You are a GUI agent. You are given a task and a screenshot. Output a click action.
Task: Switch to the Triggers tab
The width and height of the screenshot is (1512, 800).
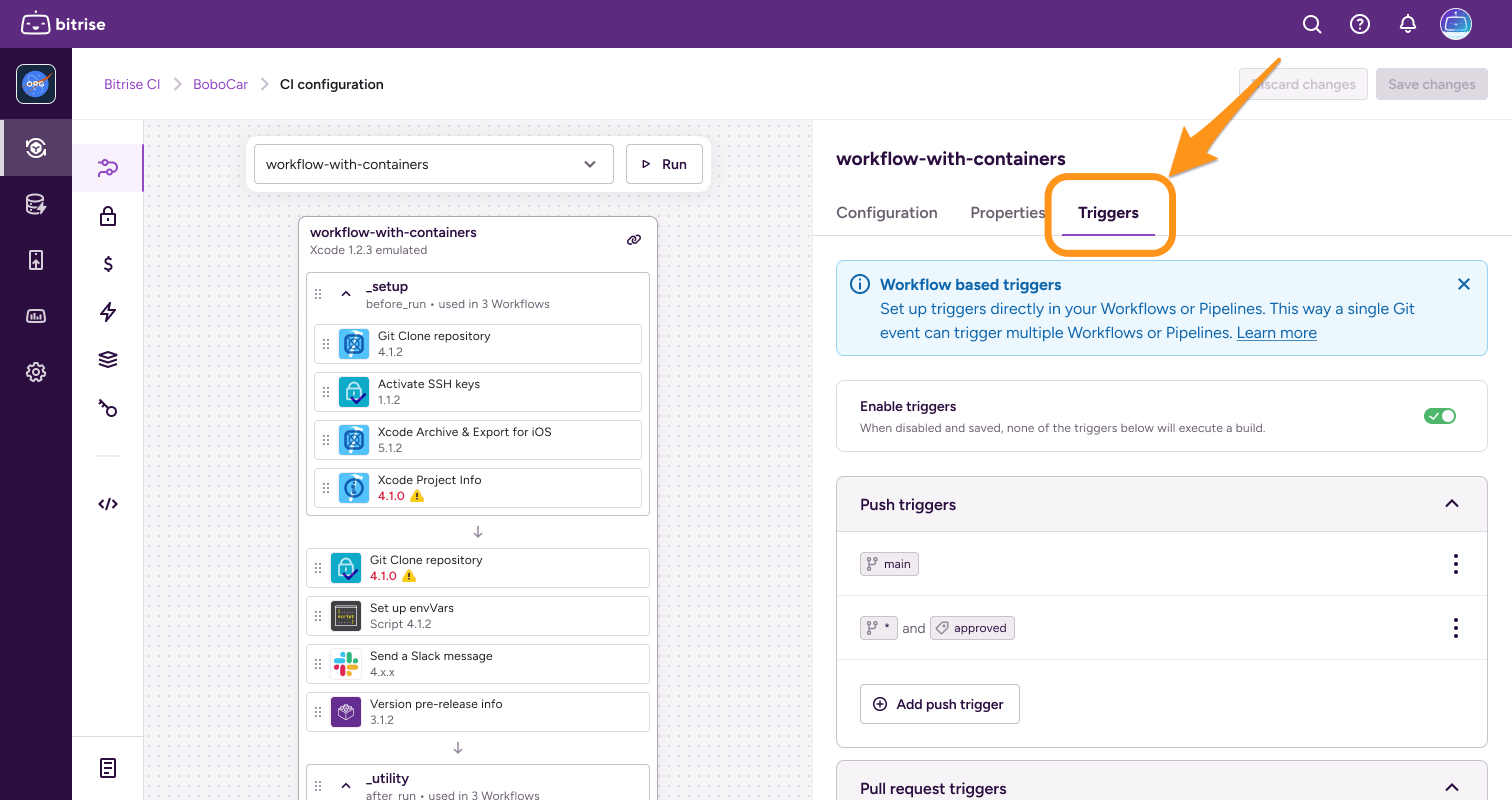[x=1108, y=212]
